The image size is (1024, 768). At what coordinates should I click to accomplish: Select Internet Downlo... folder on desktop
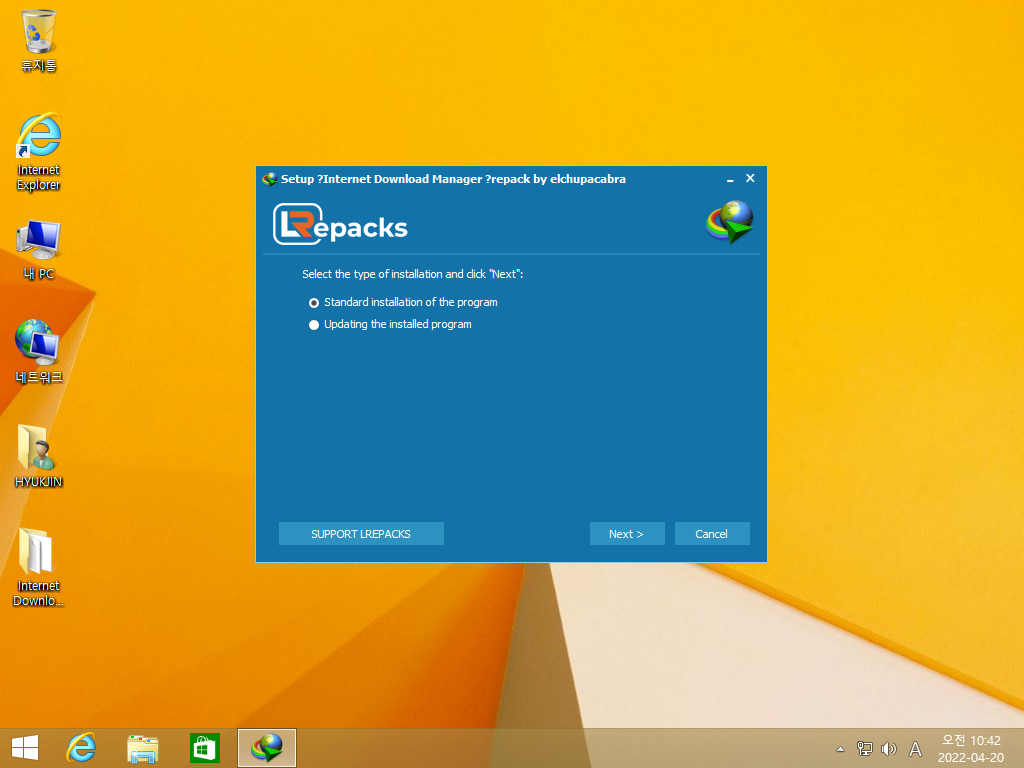point(39,567)
